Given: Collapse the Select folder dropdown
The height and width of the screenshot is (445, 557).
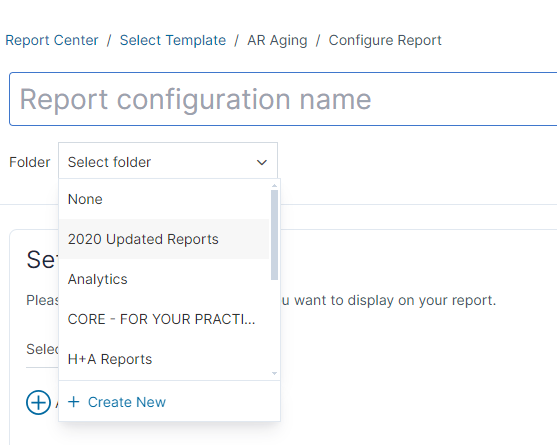Looking at the screenshot, I should 168,162.
